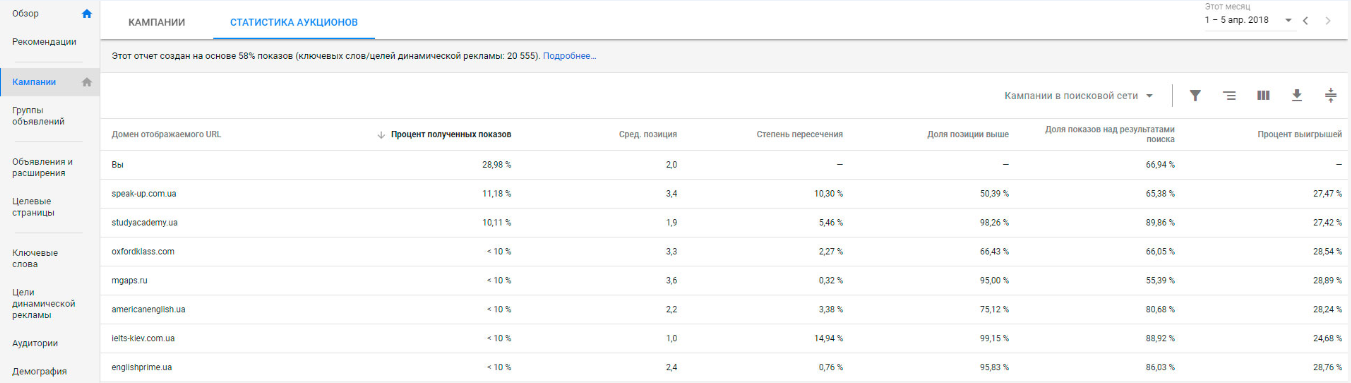Open Группы объявлений in the sidebar
The height and width of the screenshot is (383, 1351).
(x=39, y=116)
